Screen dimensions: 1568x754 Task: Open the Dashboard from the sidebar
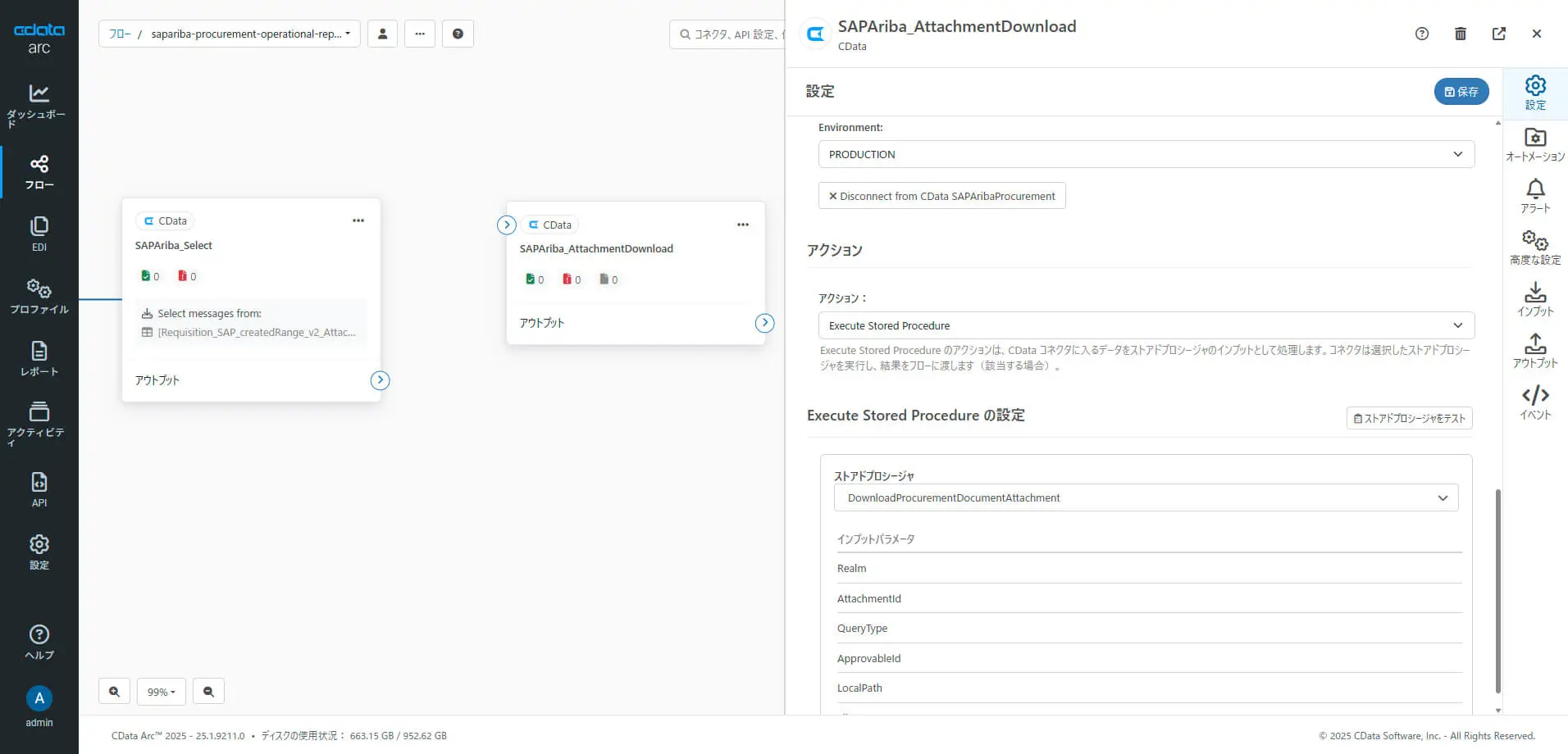tap(39, 105)
